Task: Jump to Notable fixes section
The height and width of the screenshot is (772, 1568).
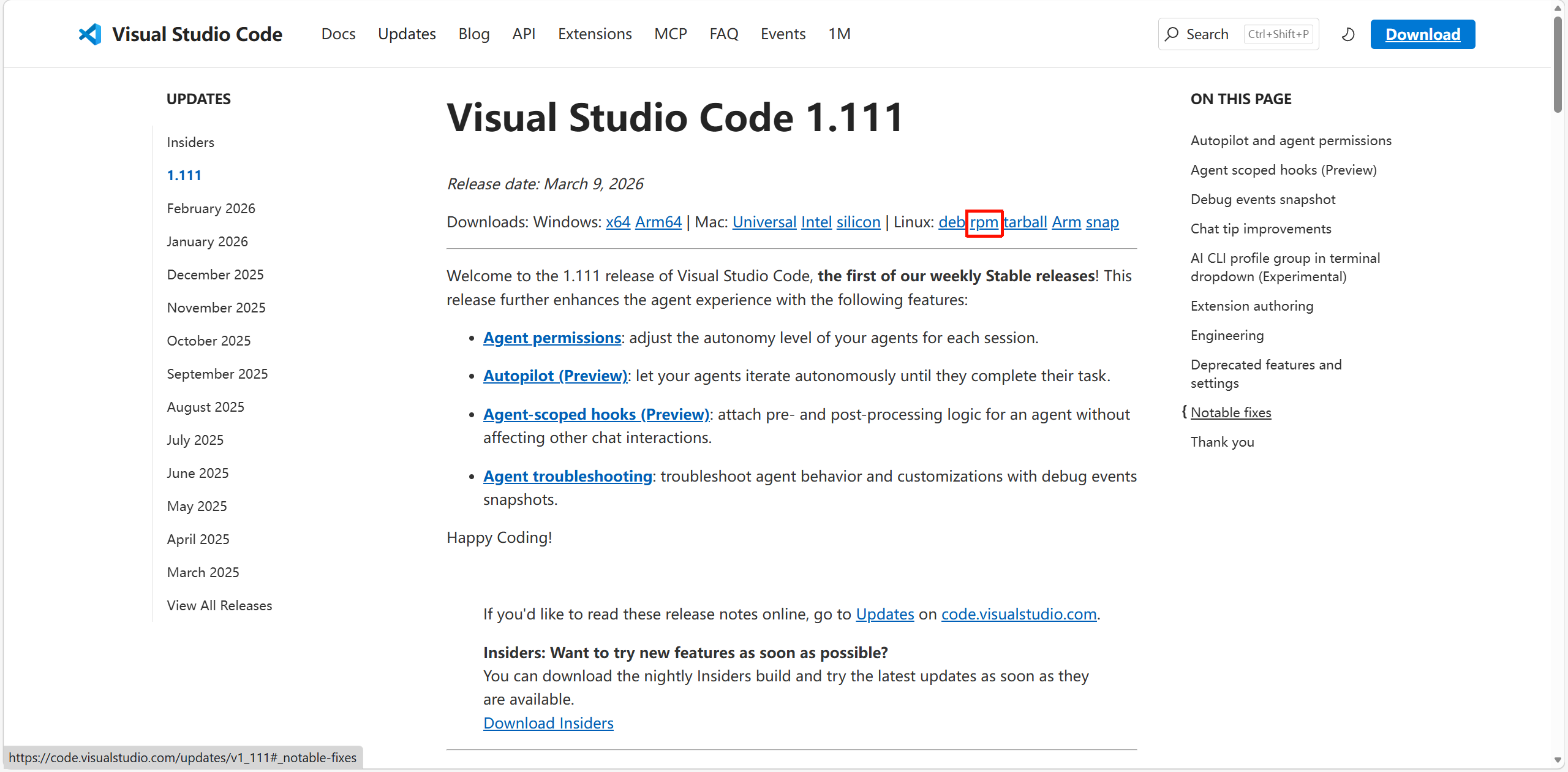Action: pos(1231,412)
